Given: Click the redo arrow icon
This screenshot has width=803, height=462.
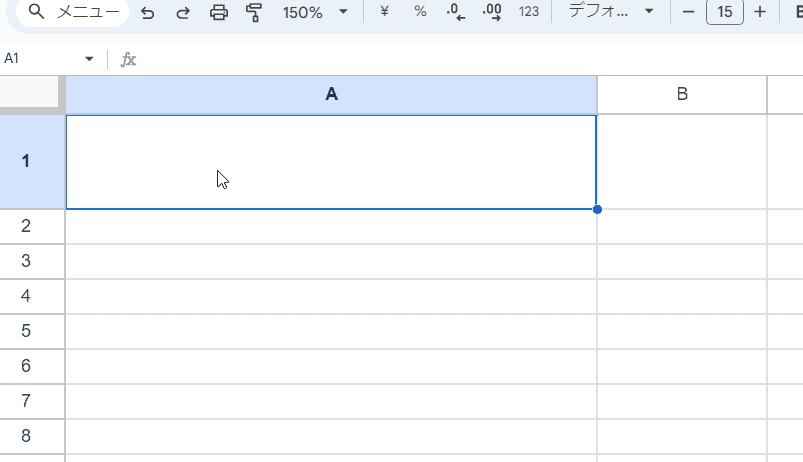Looking at the screenshot, I should pyautogui.click(x=183, y=13).
